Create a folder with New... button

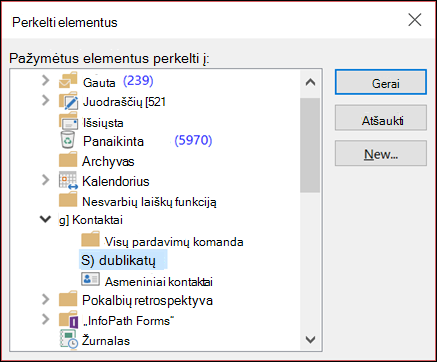tap(381, 153)
